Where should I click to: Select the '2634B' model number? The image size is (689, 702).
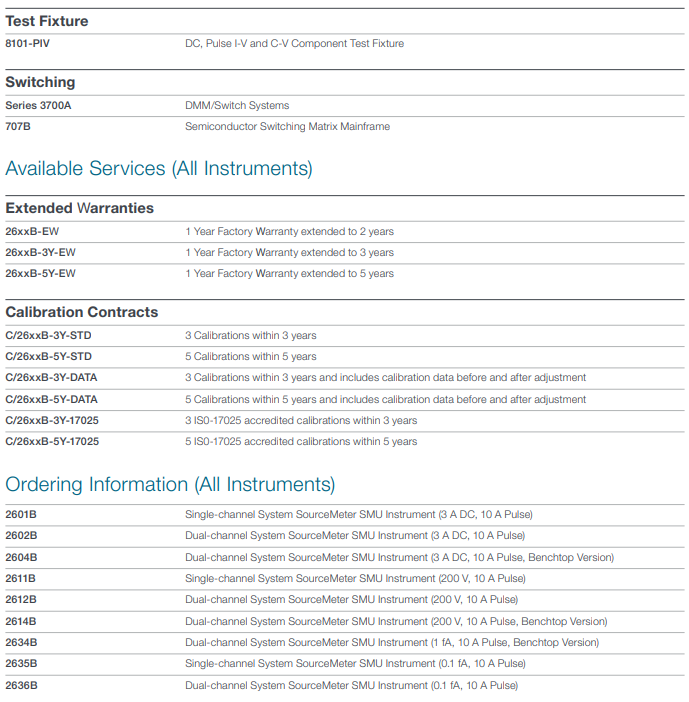[x=21, y=642]
